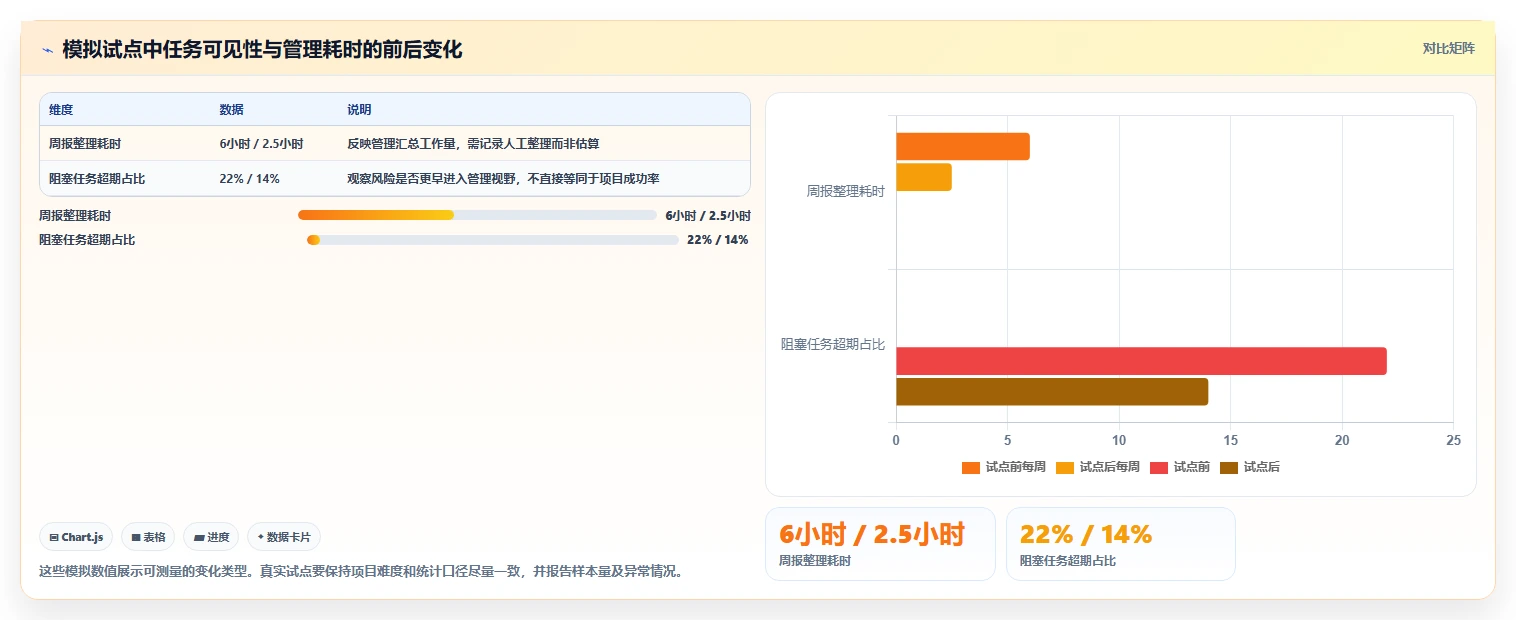Viewport: 1516px width, 620px height.
Task: Click chart axis label 周报整理耗时
Action: pos(846,191)
